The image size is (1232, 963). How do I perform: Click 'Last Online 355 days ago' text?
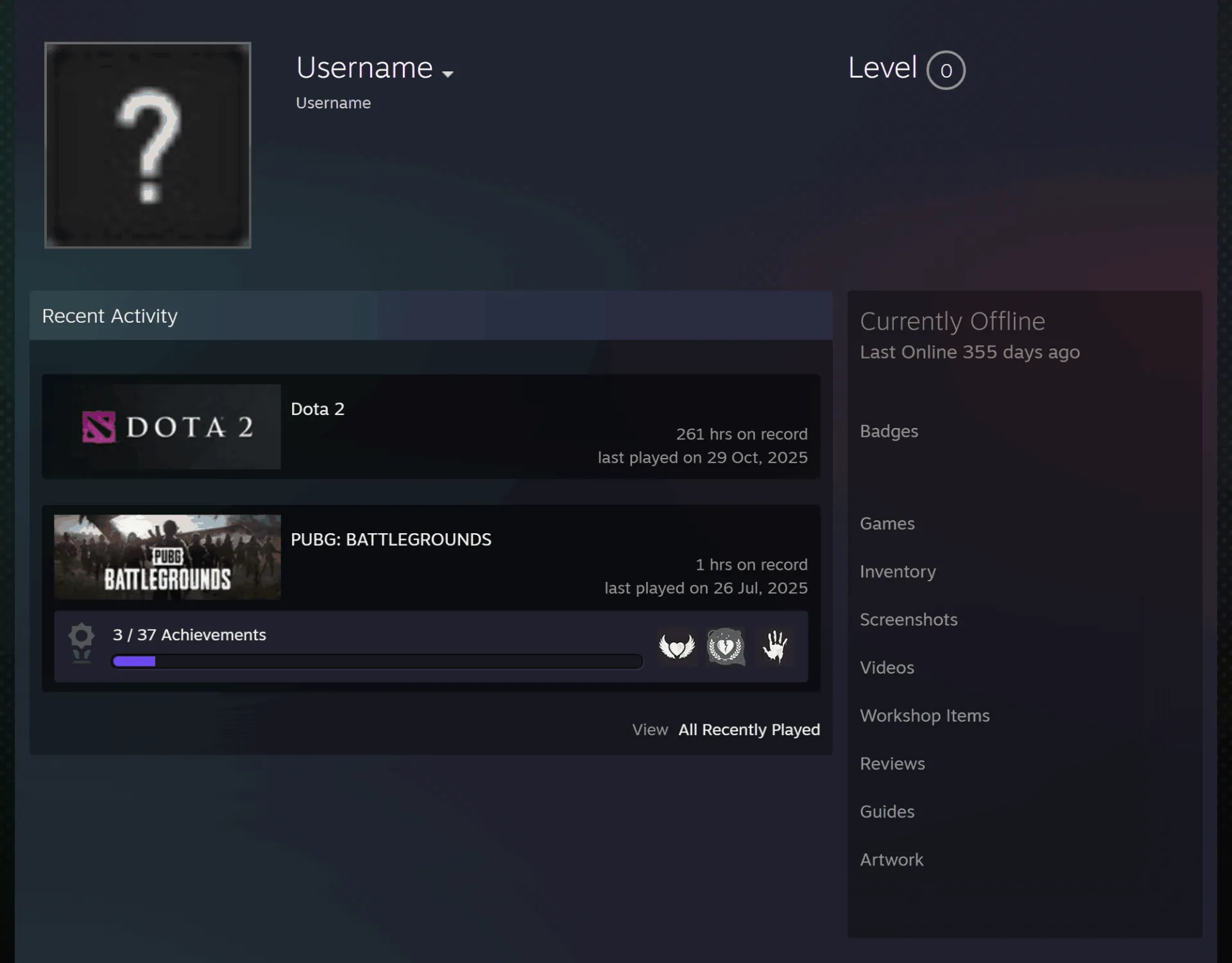pos(970,352)
